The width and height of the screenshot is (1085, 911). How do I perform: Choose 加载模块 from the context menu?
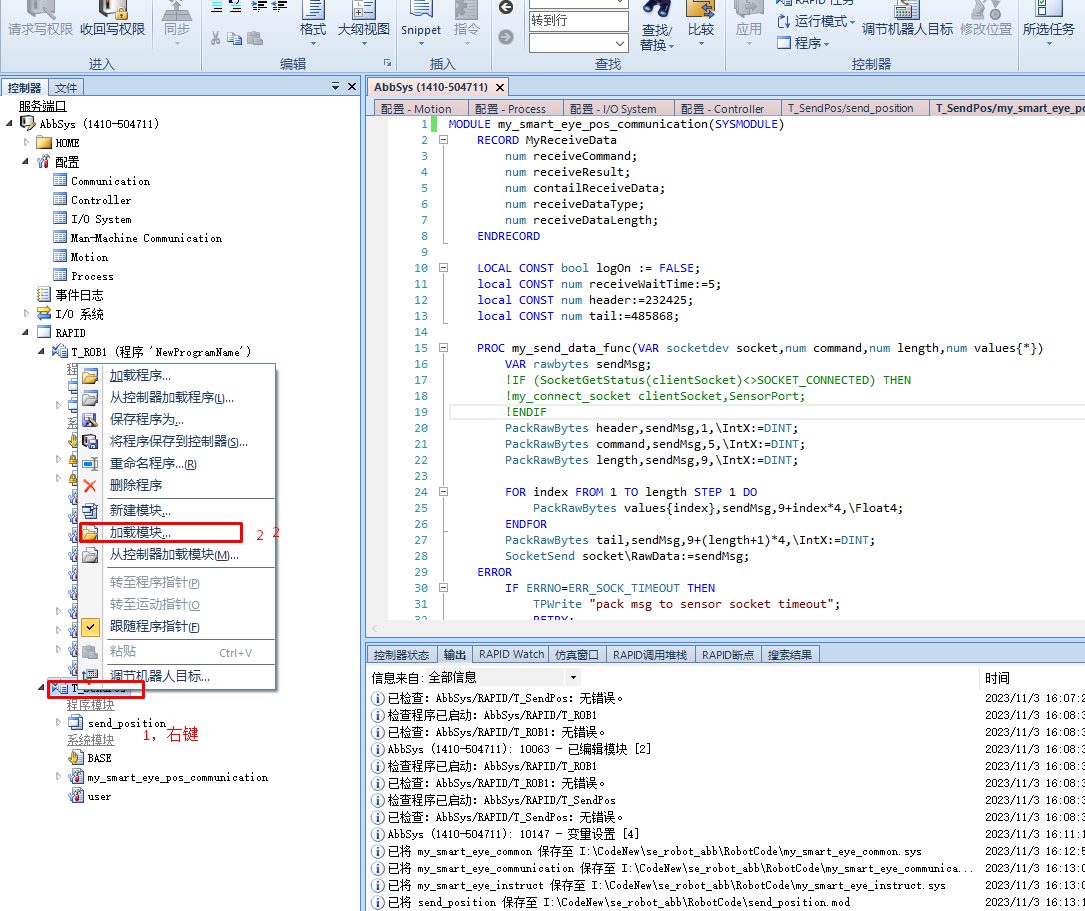click(140, 533)
